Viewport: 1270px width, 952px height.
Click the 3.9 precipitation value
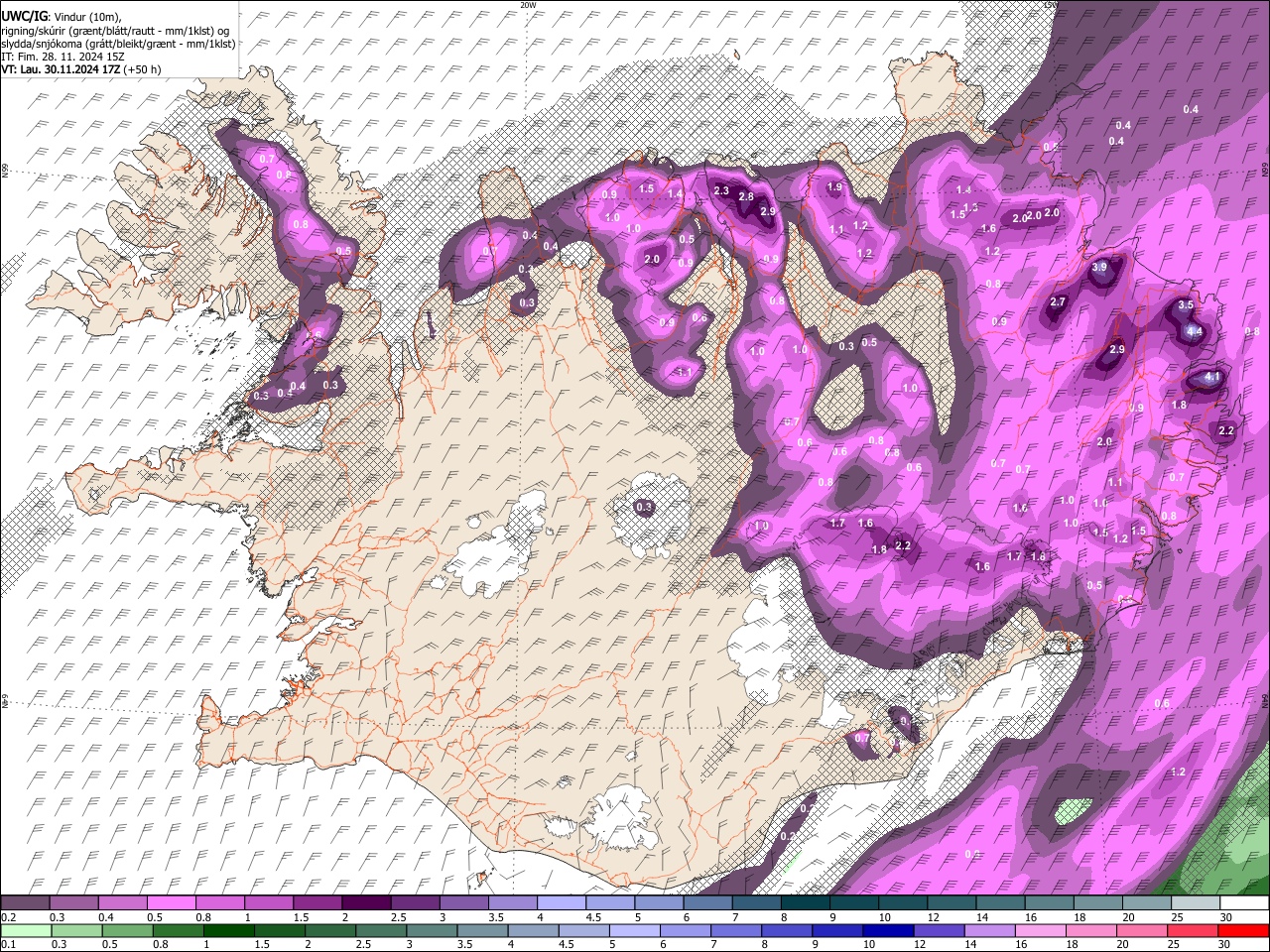[1099, 268]
